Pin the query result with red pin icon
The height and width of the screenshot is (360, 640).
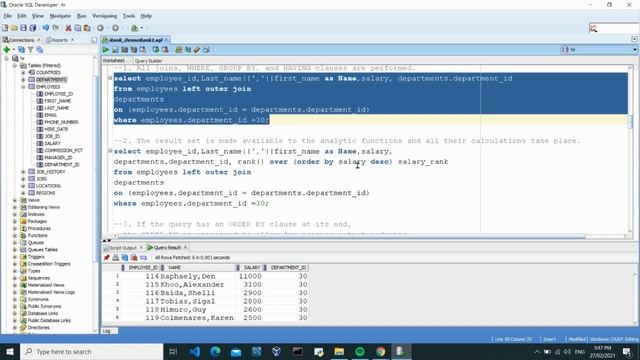click(107, 258)
